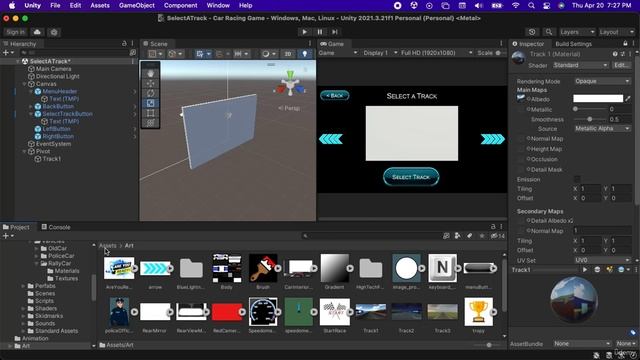The height and width of the screenshot is (360, 640).
Task: Open the Display 1 dropdown in Game view
Action: [380, 53]
